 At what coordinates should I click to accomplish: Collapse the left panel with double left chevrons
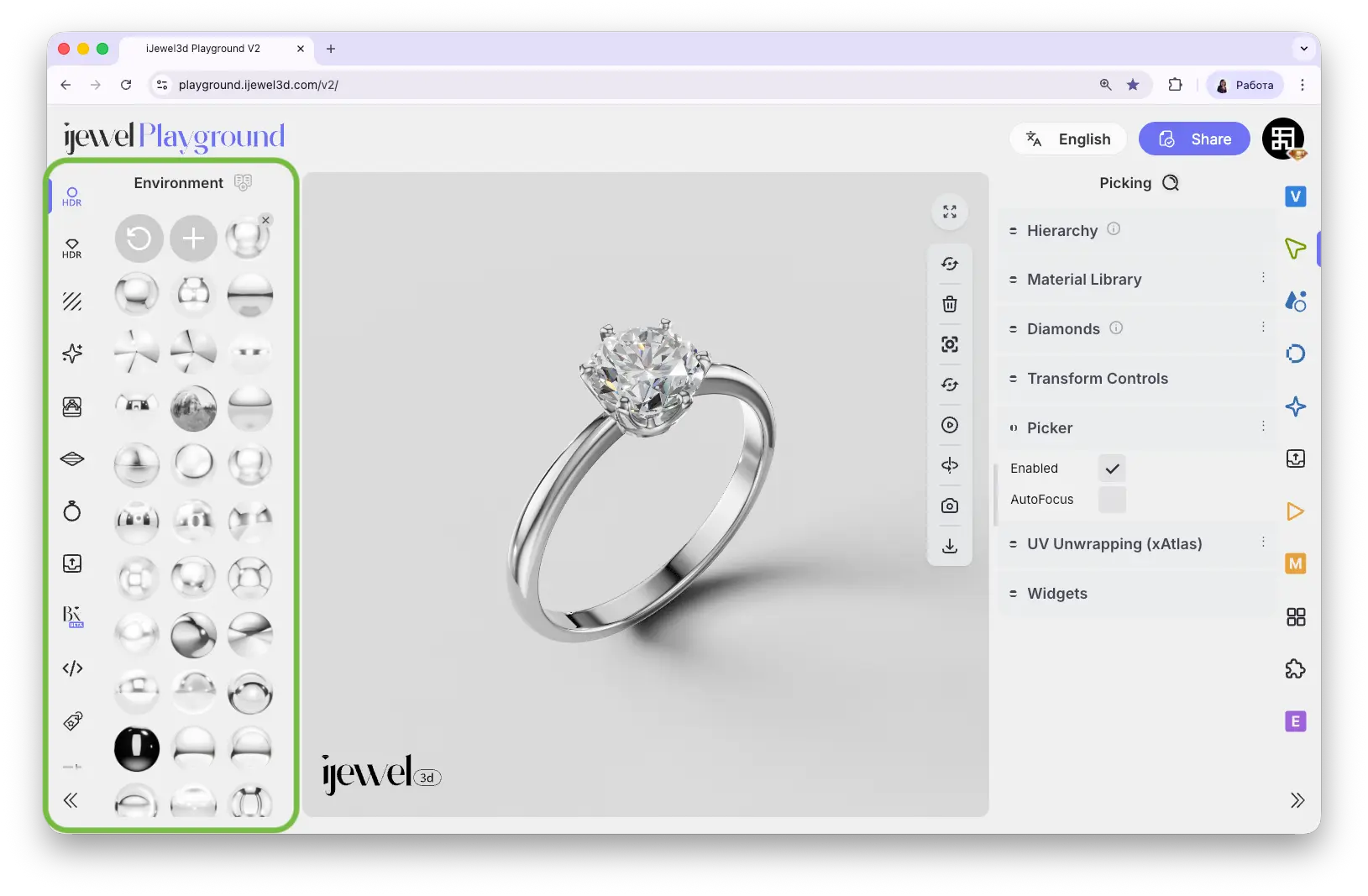(71, 800)
